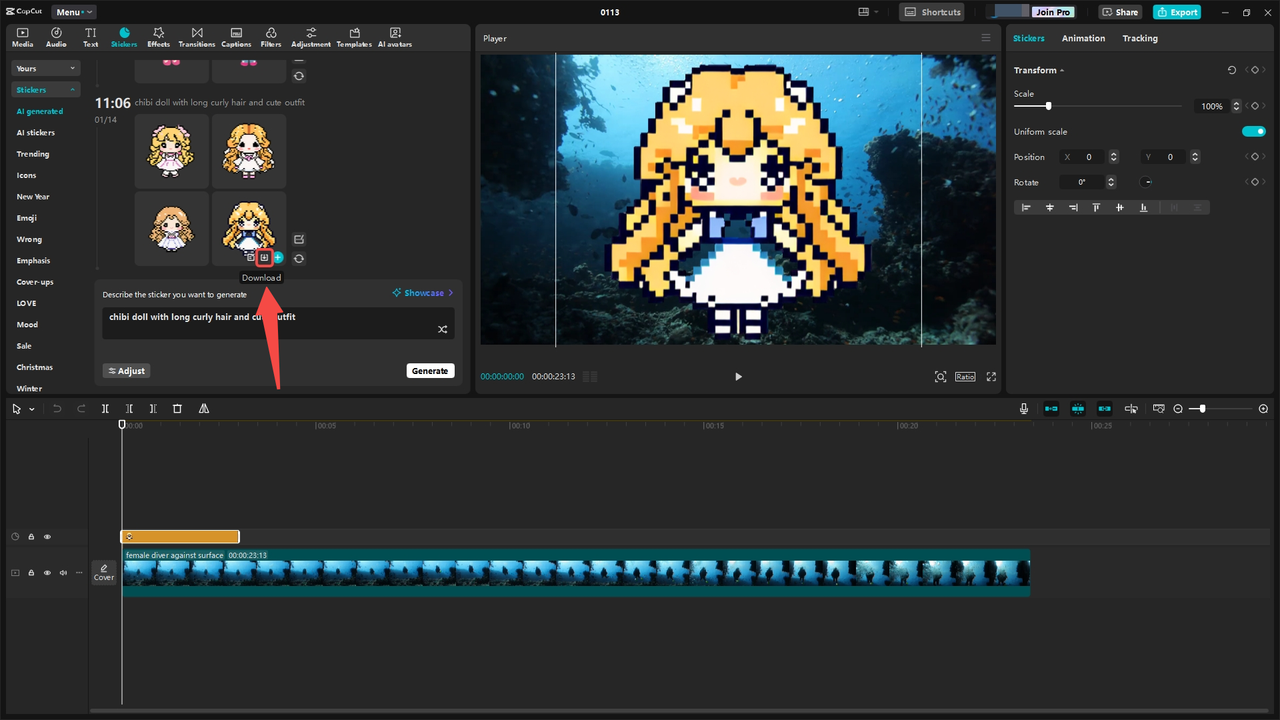Open the Menu dropdown

click(x=72, y=11)
